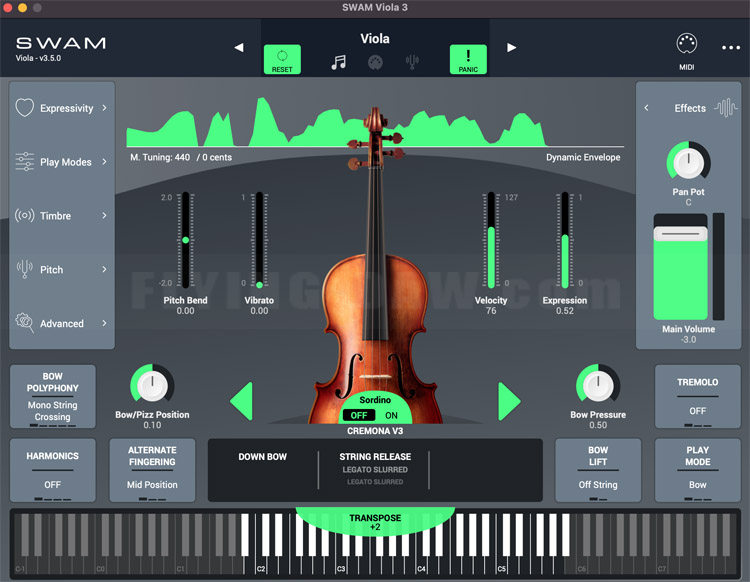The width and height of the screenshot is (750, 582).
Task: Toggle the HARMONICS switch
Action: (53, 470)
